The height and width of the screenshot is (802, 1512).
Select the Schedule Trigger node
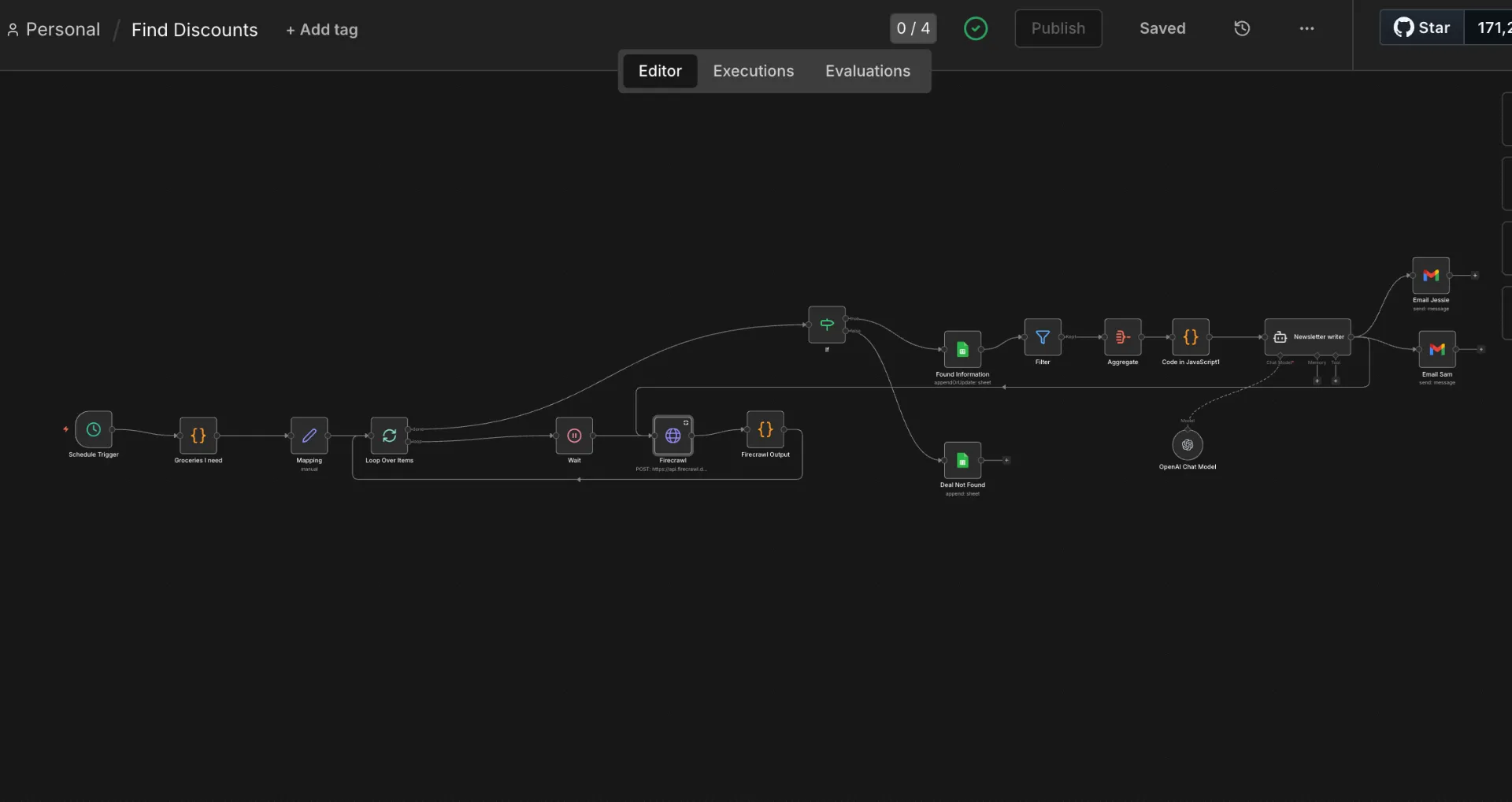pos(93,429)
